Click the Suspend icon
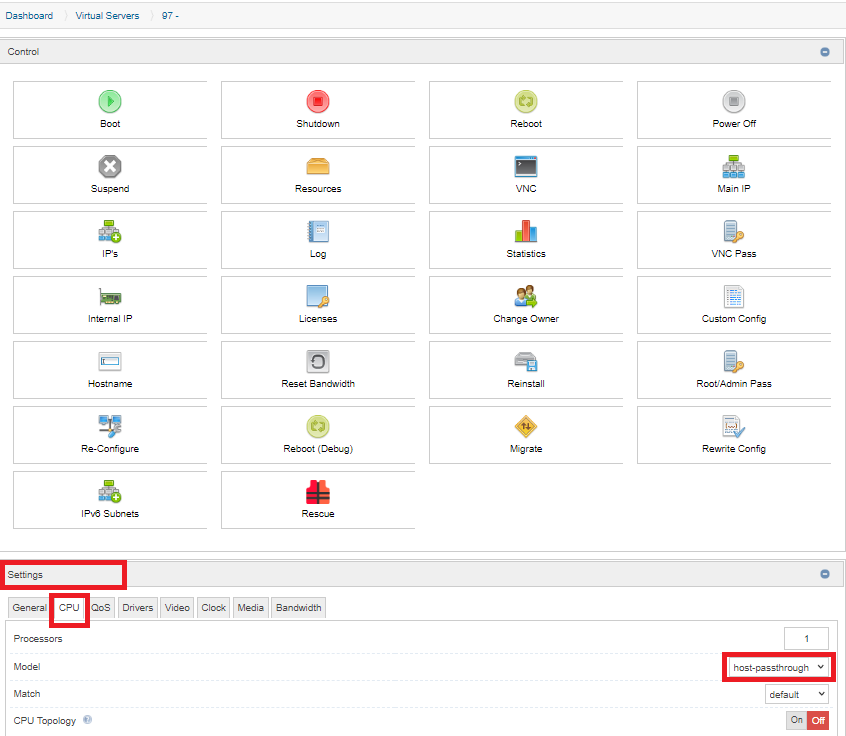 [x=110, y=166]
